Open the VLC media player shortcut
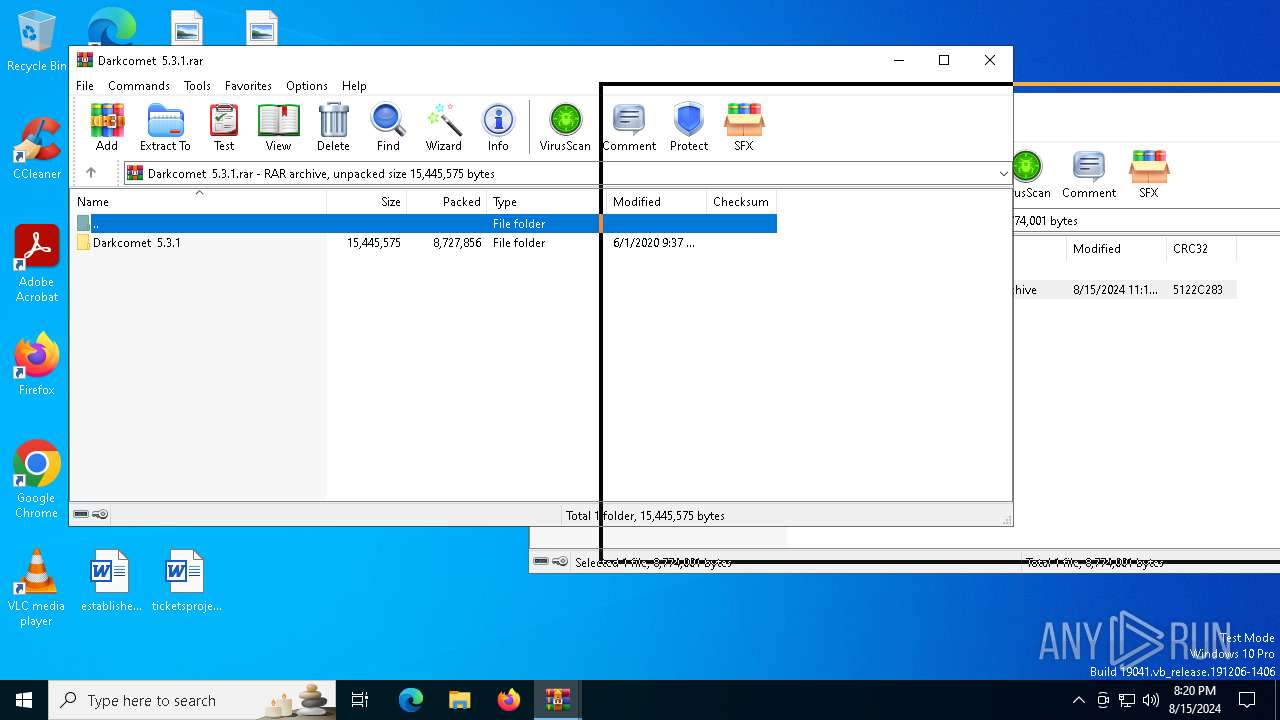Viewport: 1280px width, 720px height. point(36,588)
